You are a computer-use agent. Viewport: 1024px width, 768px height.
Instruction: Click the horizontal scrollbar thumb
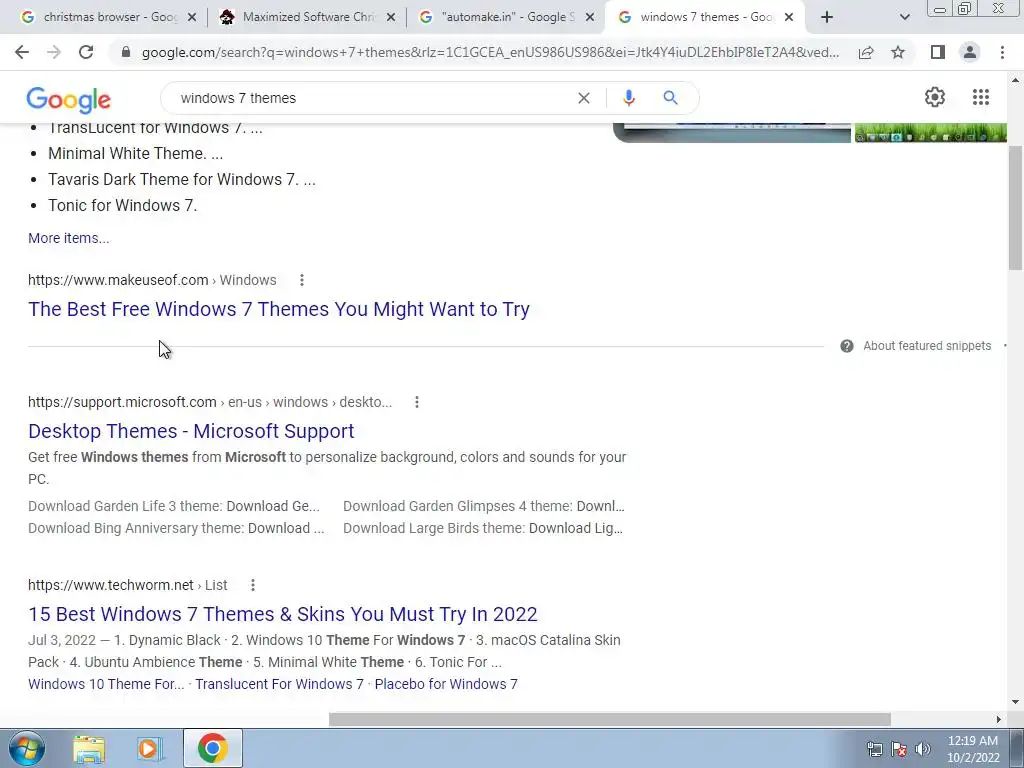609,719
